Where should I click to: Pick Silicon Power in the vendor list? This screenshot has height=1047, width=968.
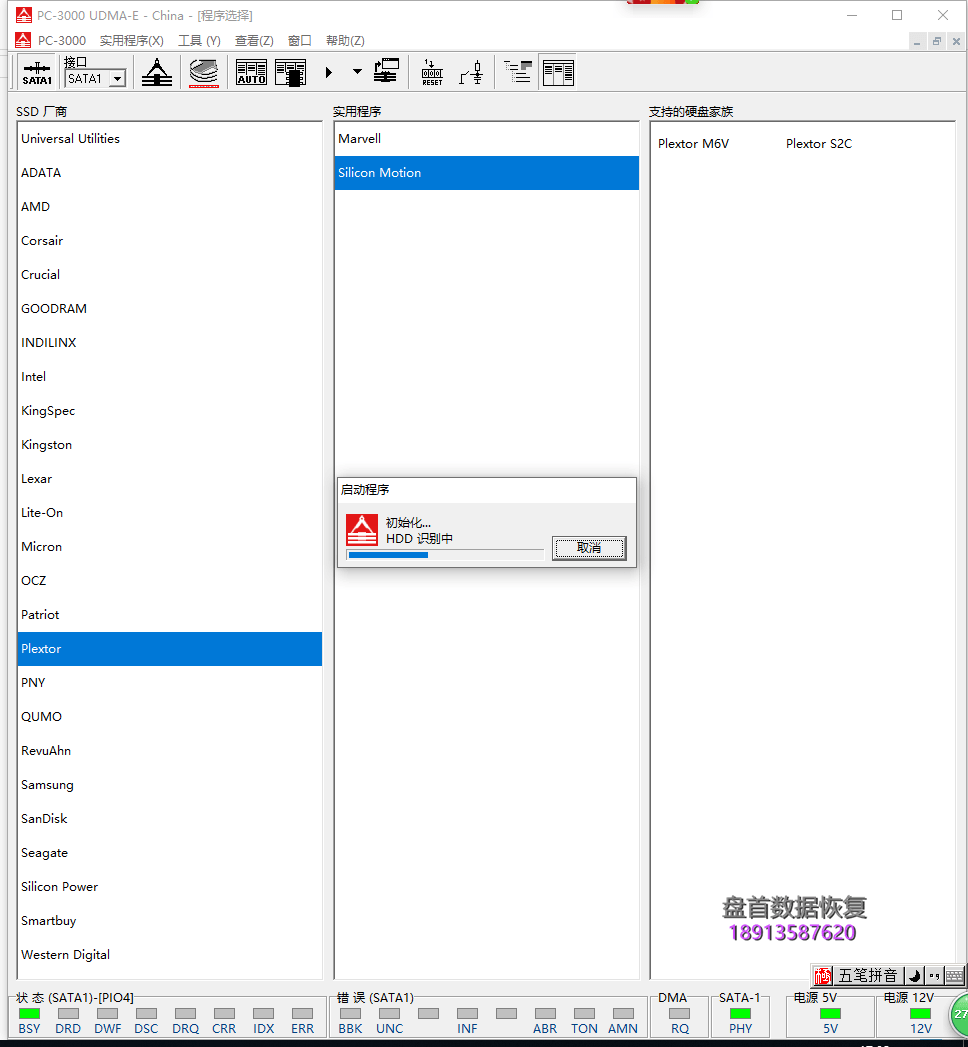[x=170, y=887]
